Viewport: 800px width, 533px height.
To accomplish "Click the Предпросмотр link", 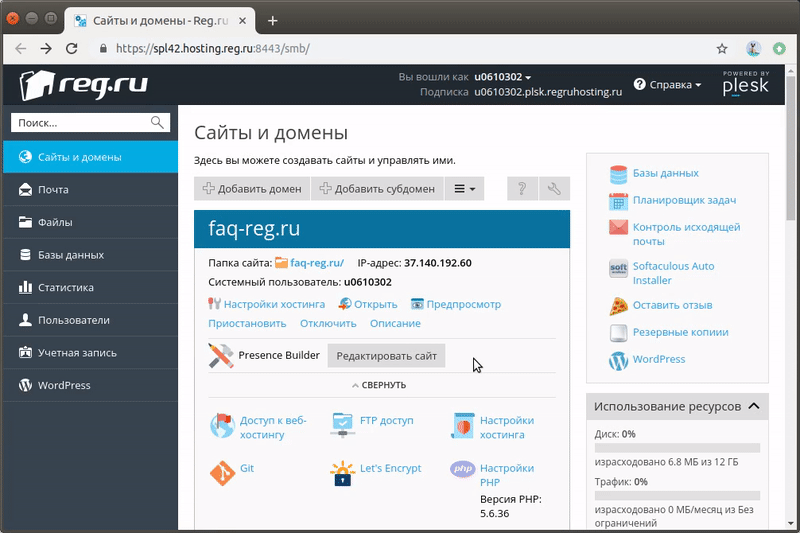I will coord(463,304).
